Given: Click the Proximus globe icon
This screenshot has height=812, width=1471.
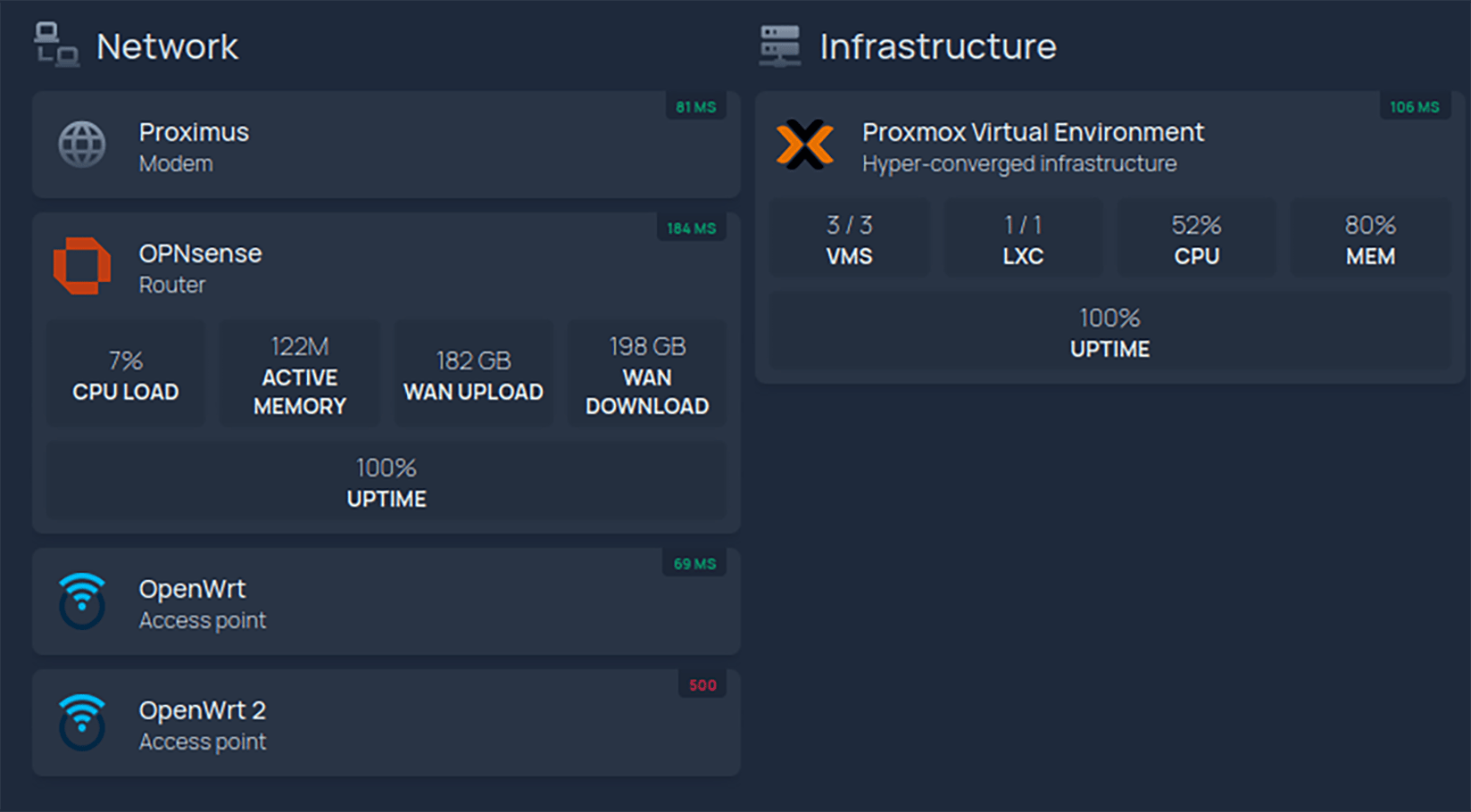Looking at the screenshot, I should coord(82,145).
